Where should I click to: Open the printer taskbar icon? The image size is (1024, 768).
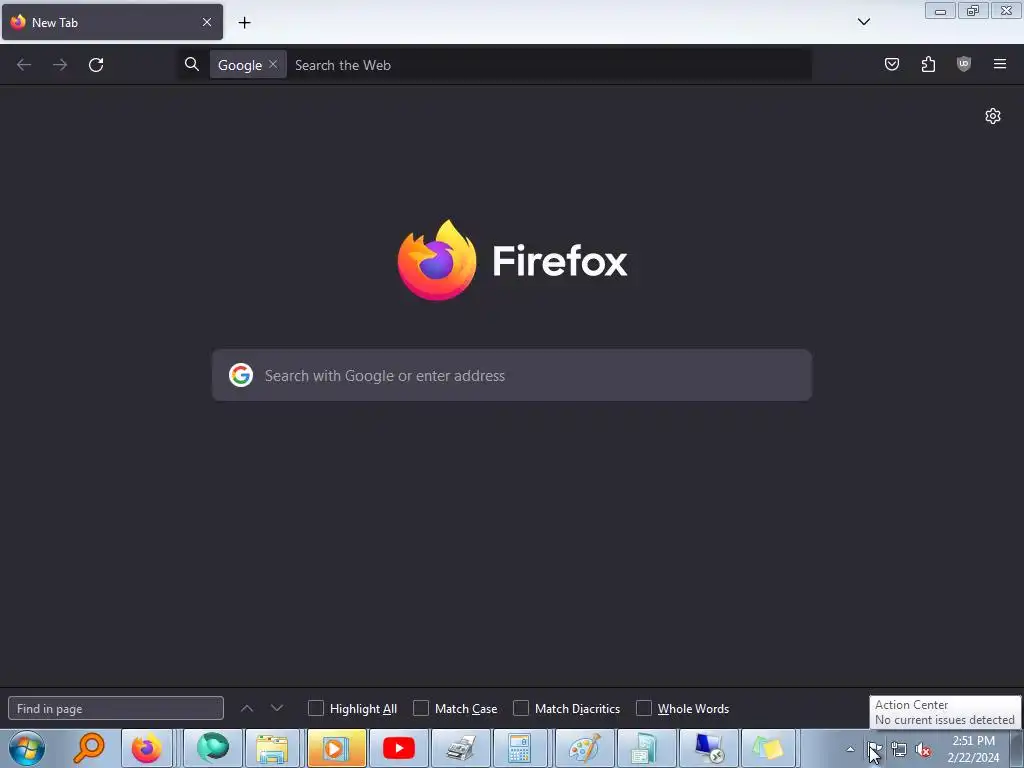pyautogui.click(x=460, y=748)
